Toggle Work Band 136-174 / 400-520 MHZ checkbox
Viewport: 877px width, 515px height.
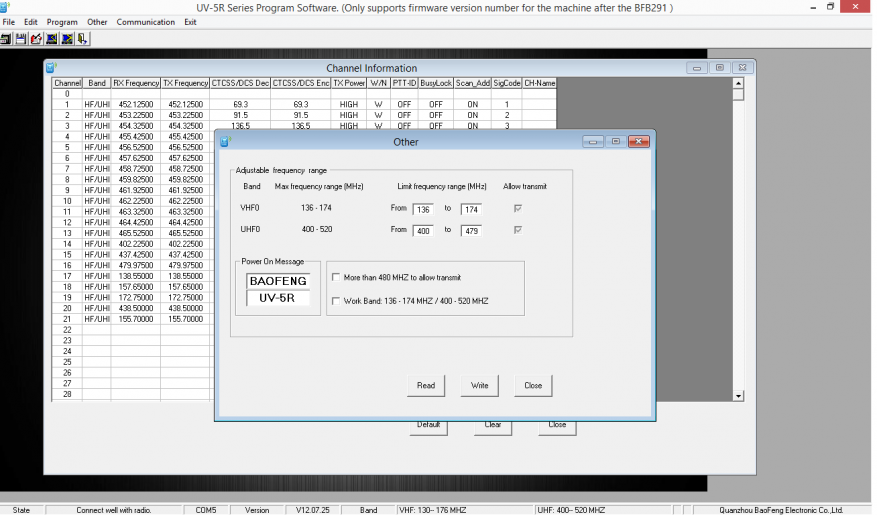tap(336, 301)
